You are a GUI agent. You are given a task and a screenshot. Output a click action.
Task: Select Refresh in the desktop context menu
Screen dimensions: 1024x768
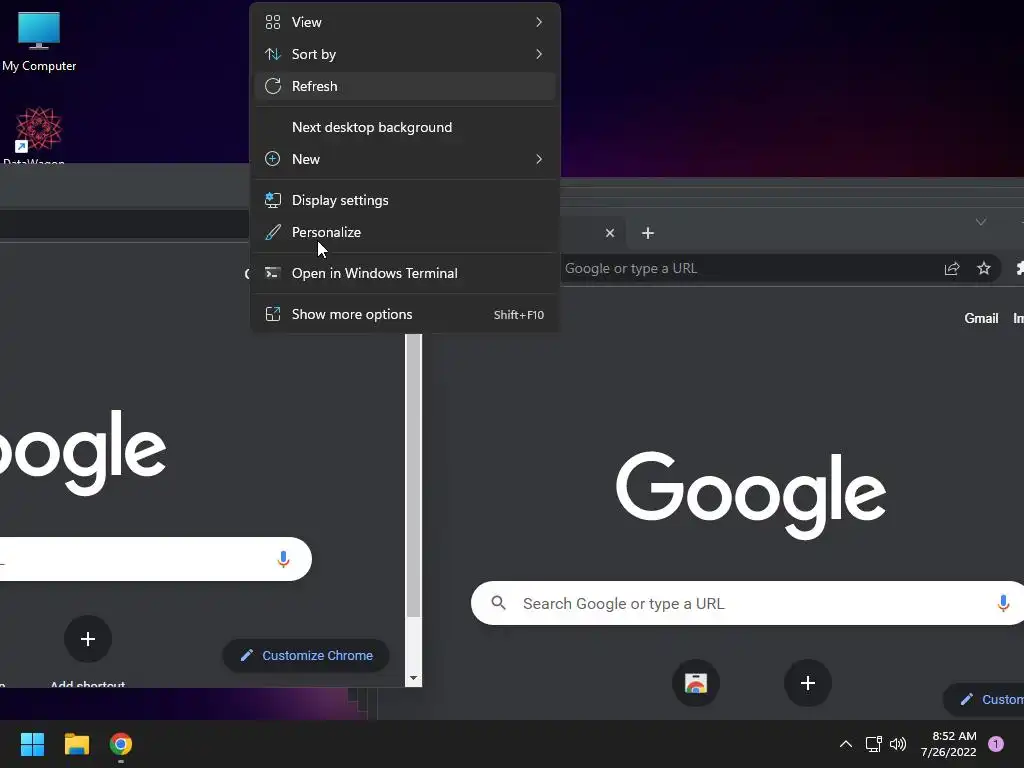405,86
